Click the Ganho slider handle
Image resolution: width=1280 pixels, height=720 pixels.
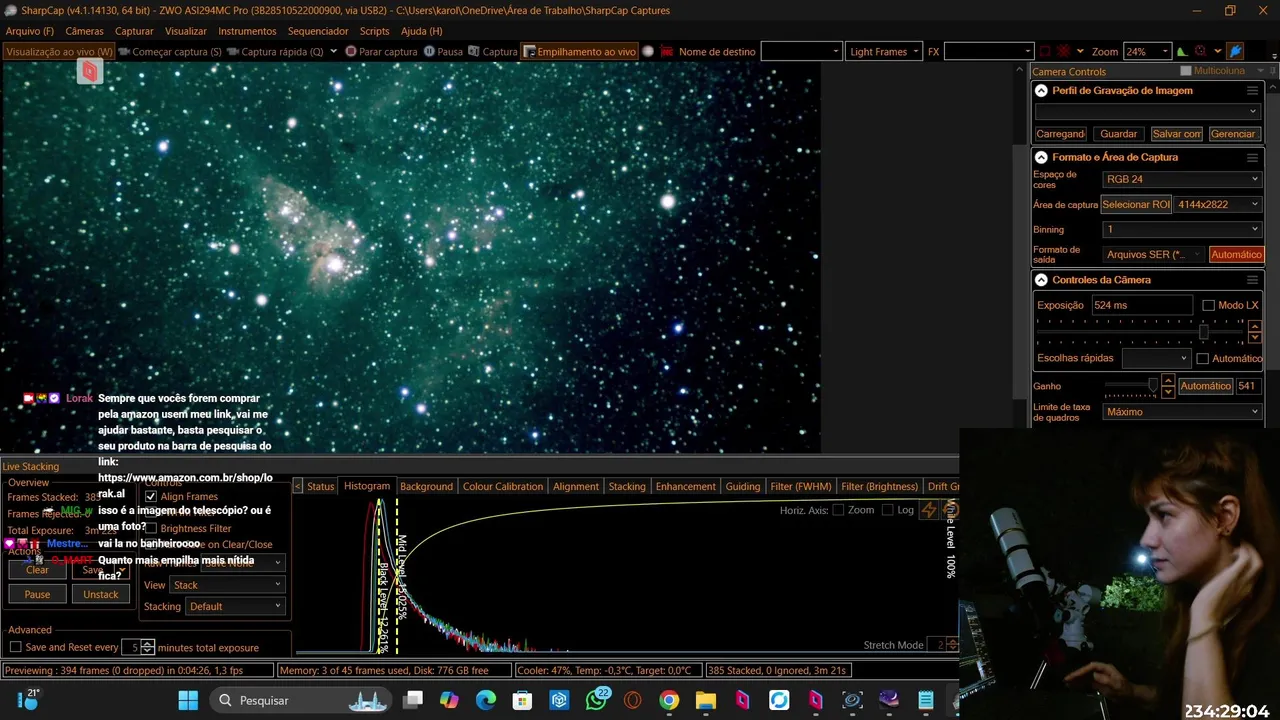click(x=1152, y=385)
